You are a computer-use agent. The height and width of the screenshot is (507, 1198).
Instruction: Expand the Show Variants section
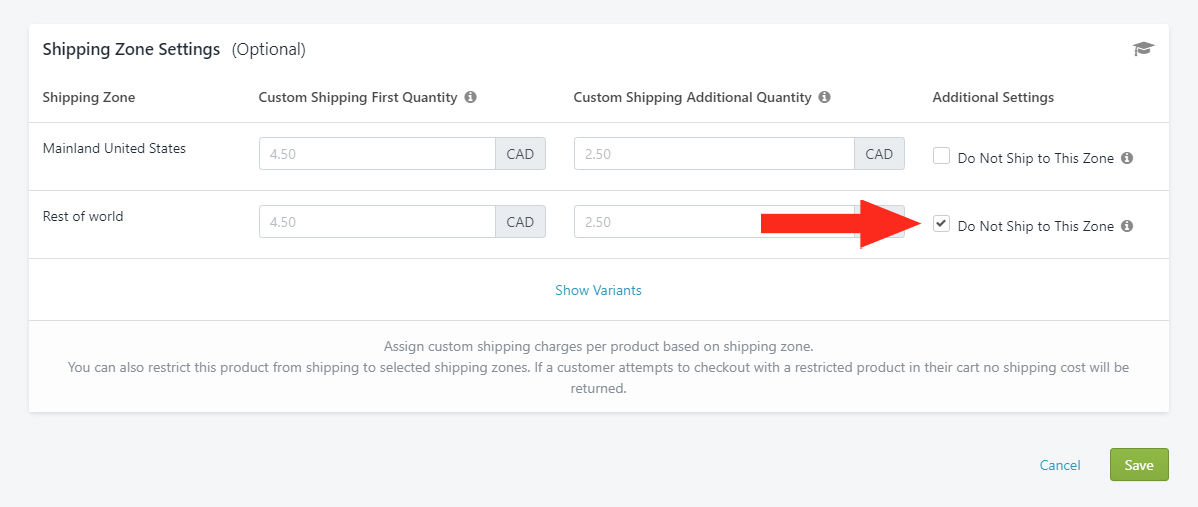[x=598, y=290]
